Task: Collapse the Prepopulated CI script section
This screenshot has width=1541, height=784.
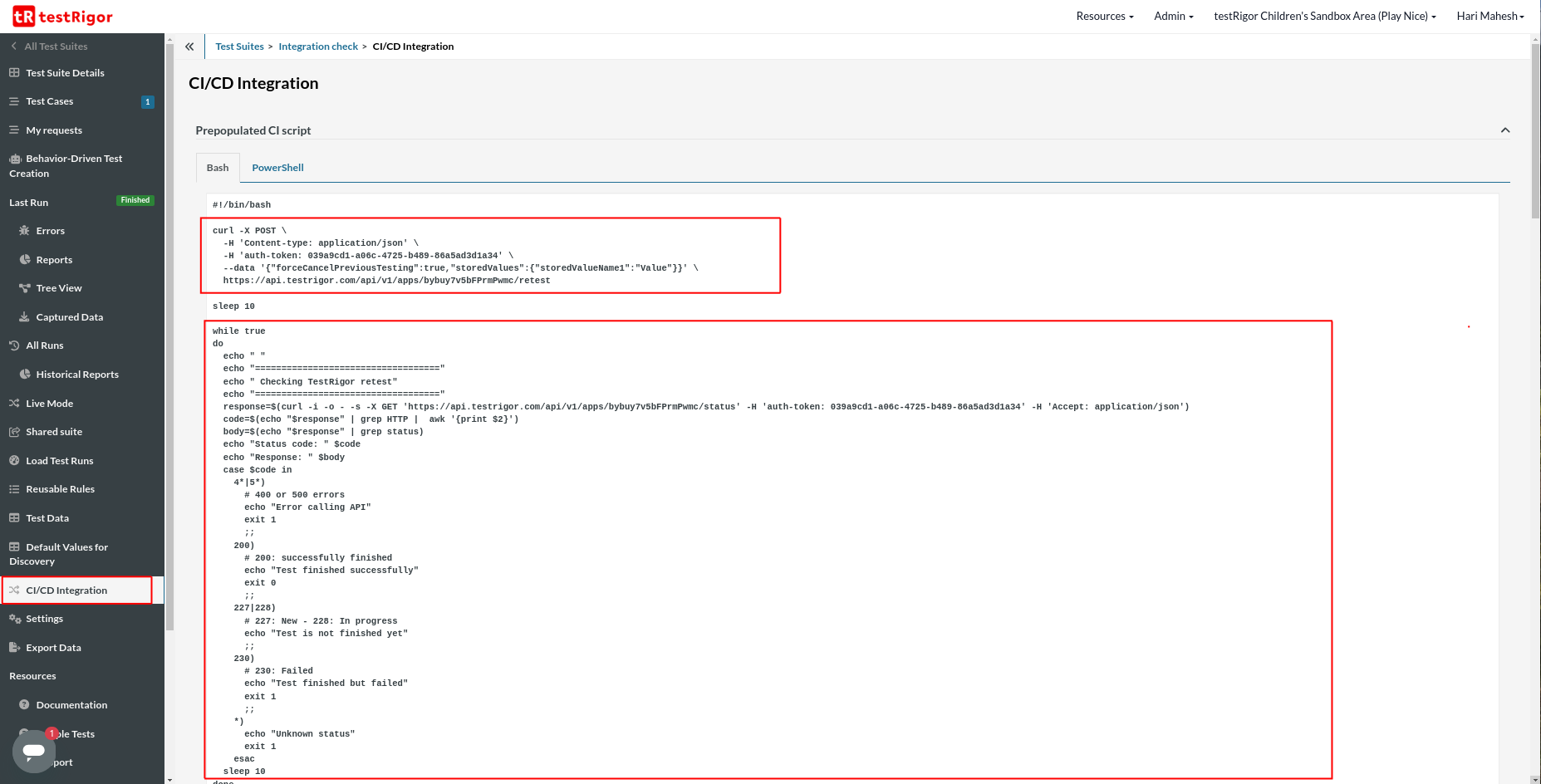Action: [x=1504, y=130]
